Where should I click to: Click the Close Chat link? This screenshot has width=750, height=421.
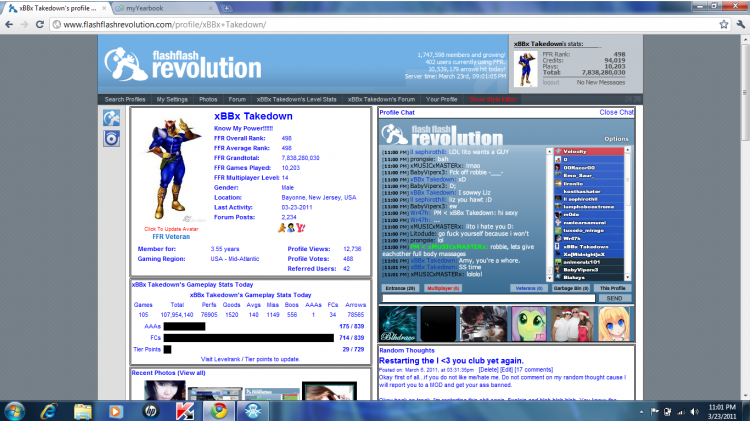(616, 112)
